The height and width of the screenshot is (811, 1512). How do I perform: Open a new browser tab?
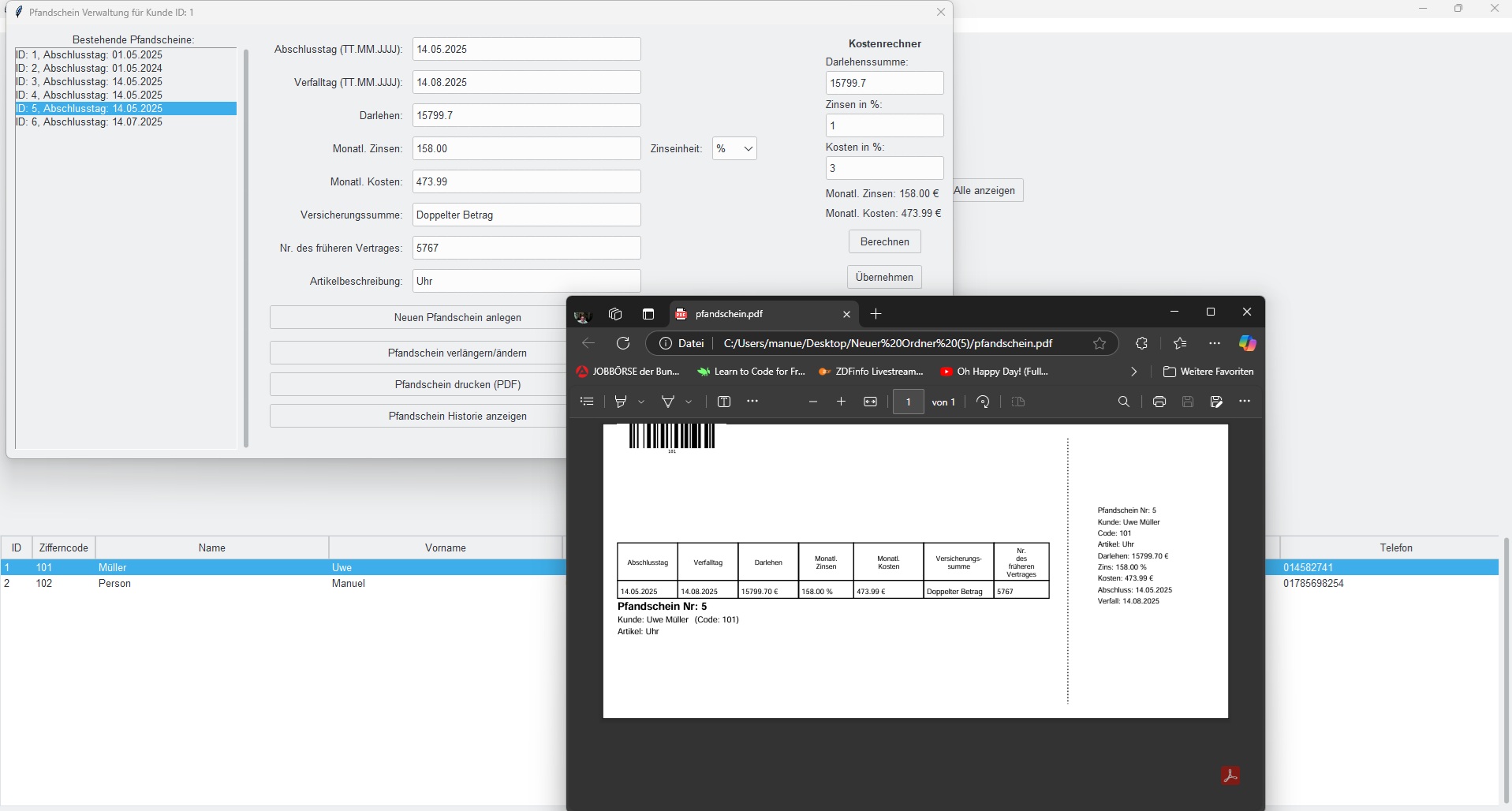click(x=875, y=314)
